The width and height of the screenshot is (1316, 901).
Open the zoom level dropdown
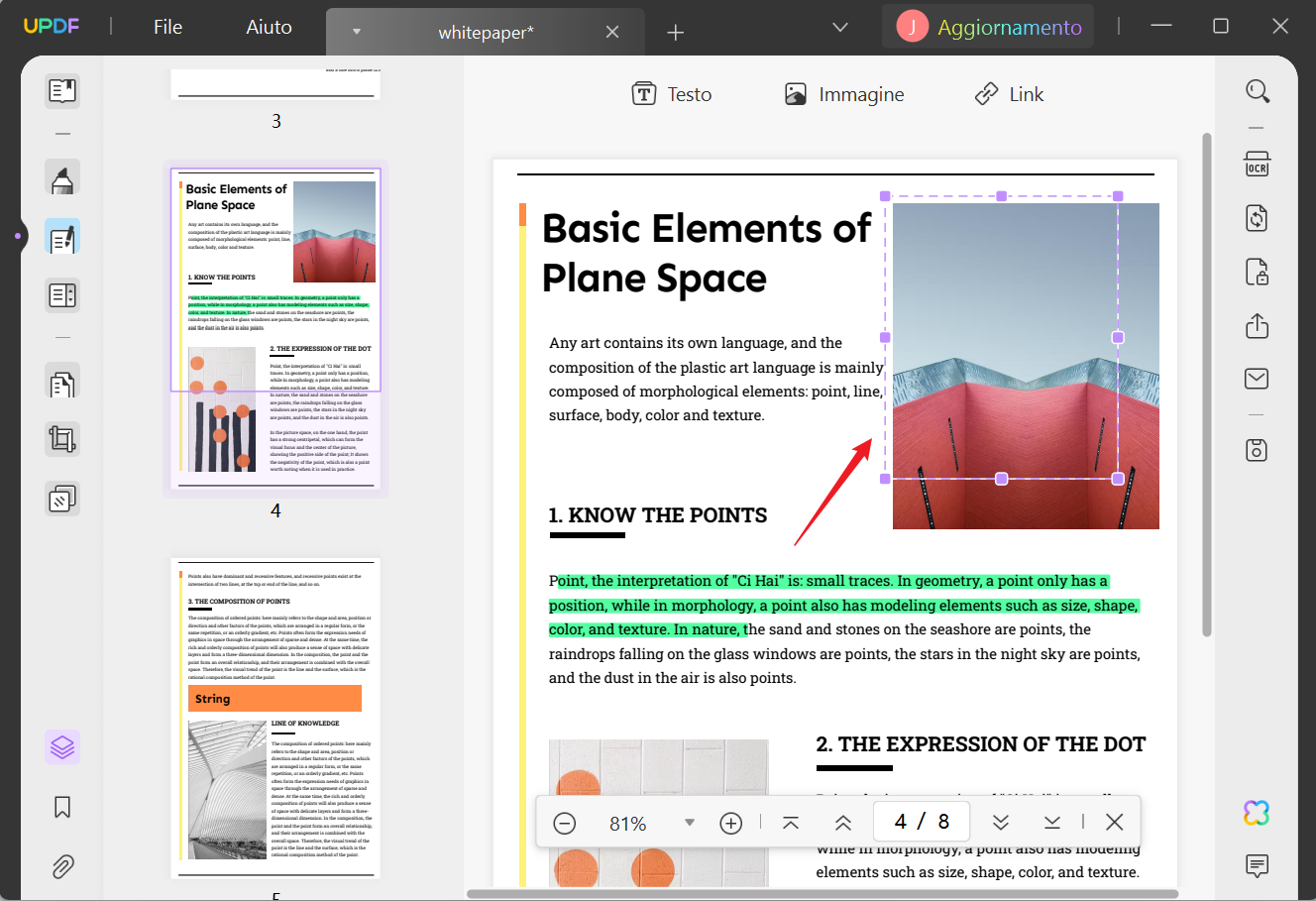[690, 823]
